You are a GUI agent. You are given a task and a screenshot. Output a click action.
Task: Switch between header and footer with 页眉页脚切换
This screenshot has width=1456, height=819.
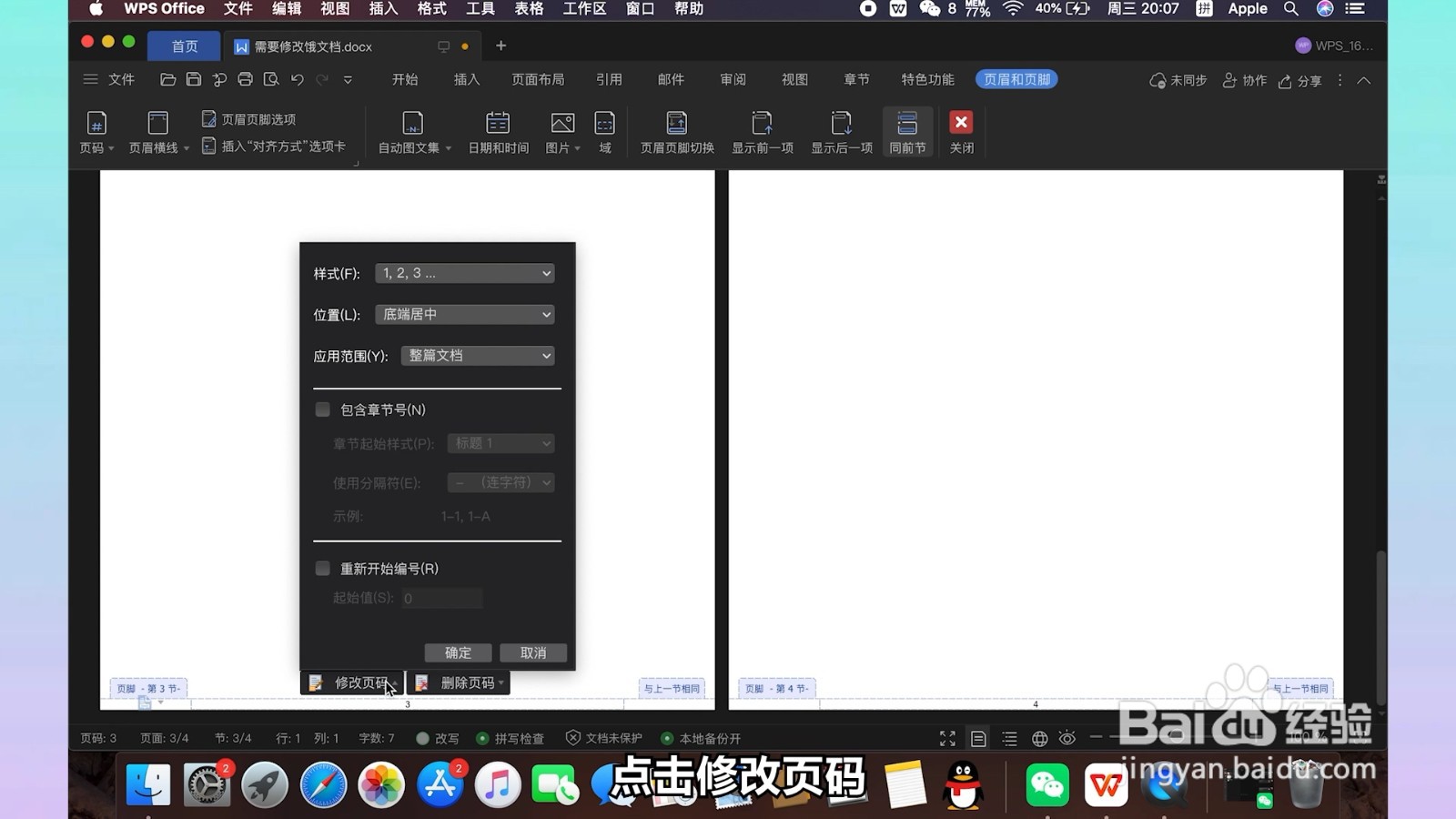pos(676,132)
